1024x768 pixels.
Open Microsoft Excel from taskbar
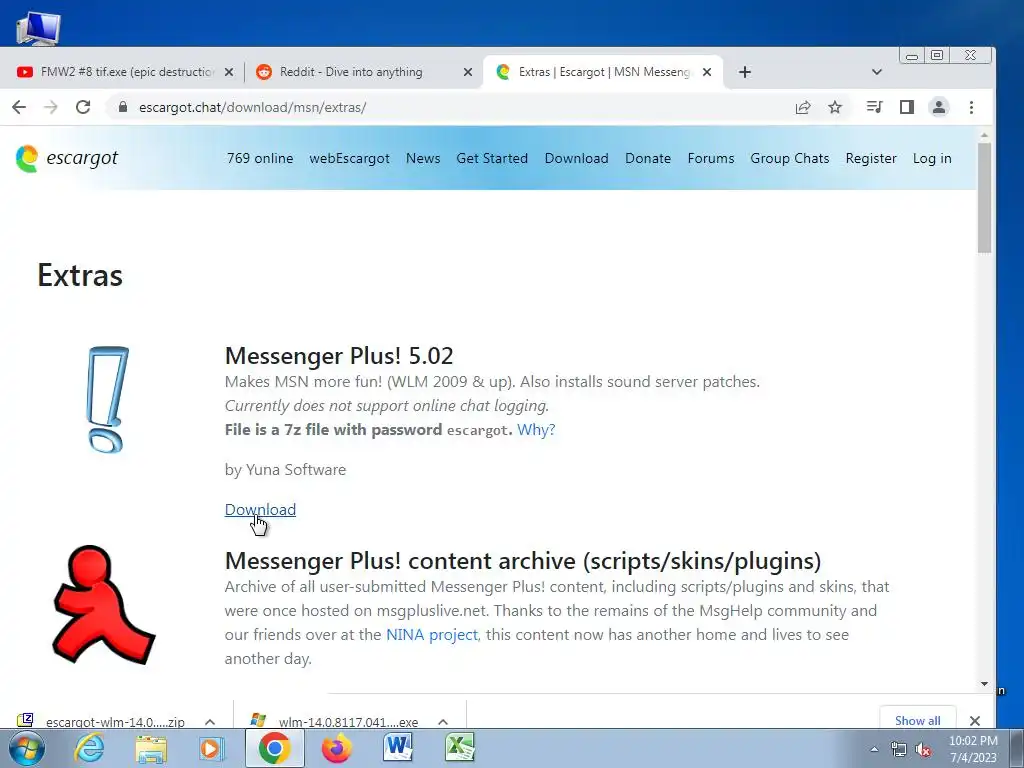click(460, 748)
